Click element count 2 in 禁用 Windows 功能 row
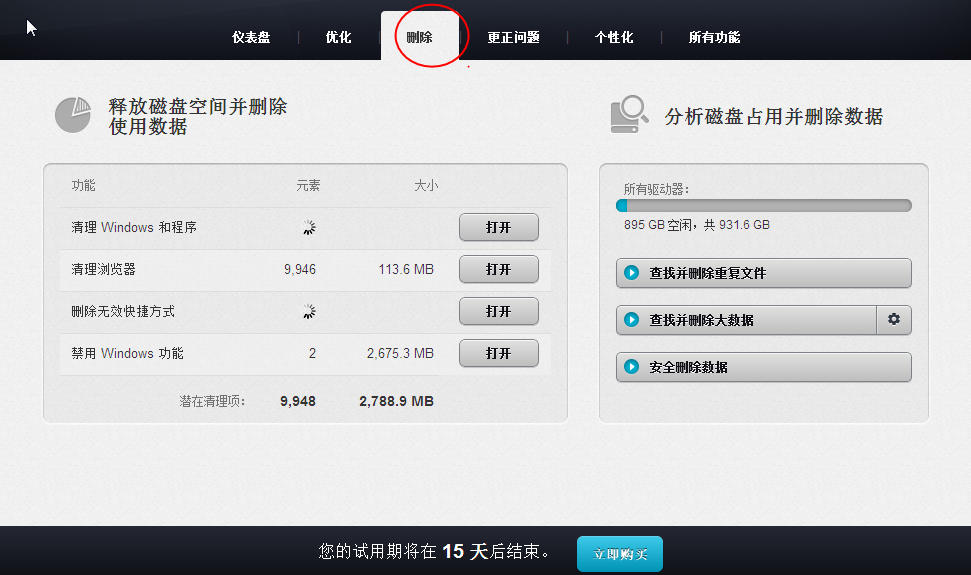Image resolution: width=971 pixels, height=575 pixels. click(312, 353)
